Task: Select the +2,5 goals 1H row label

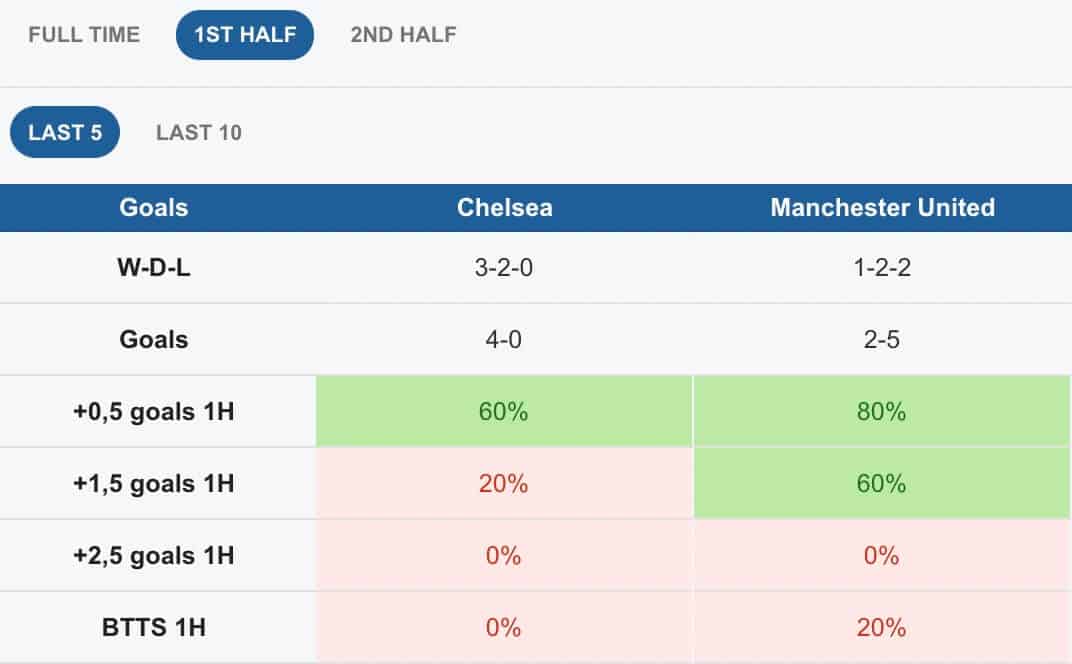Action: tap(154, 555)
